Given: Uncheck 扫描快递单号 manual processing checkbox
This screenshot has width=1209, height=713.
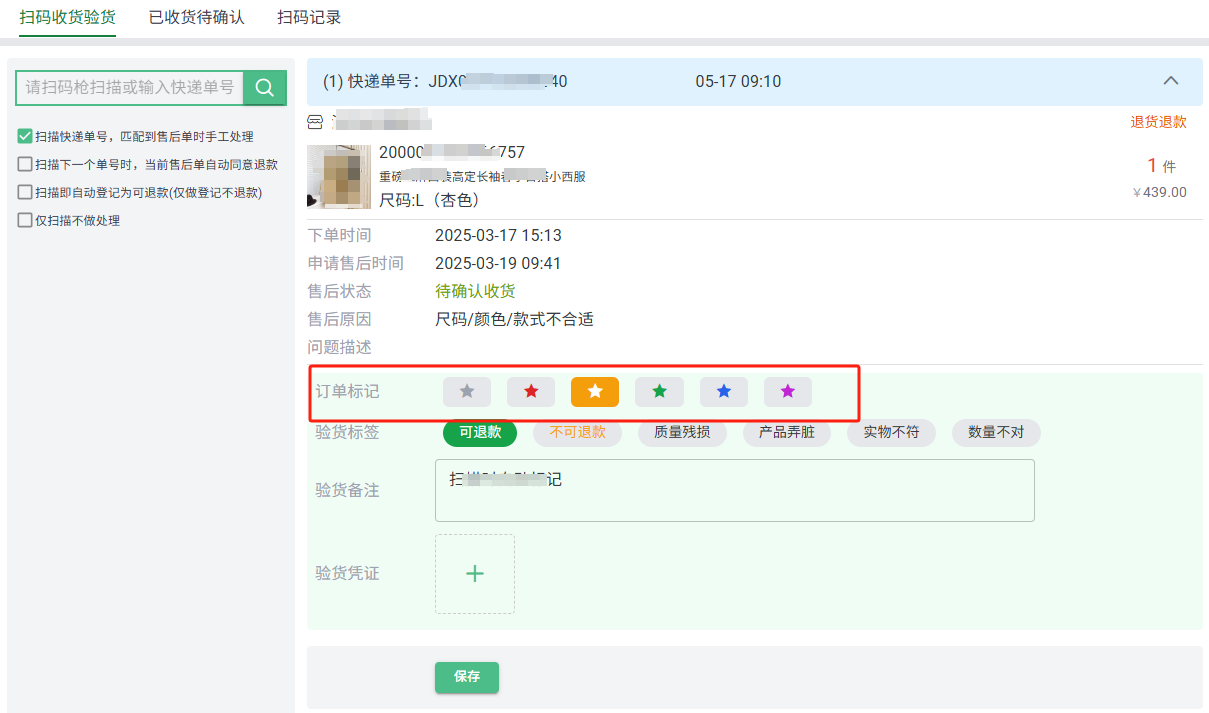Looking at the screenshot, I should coord(25,137).
